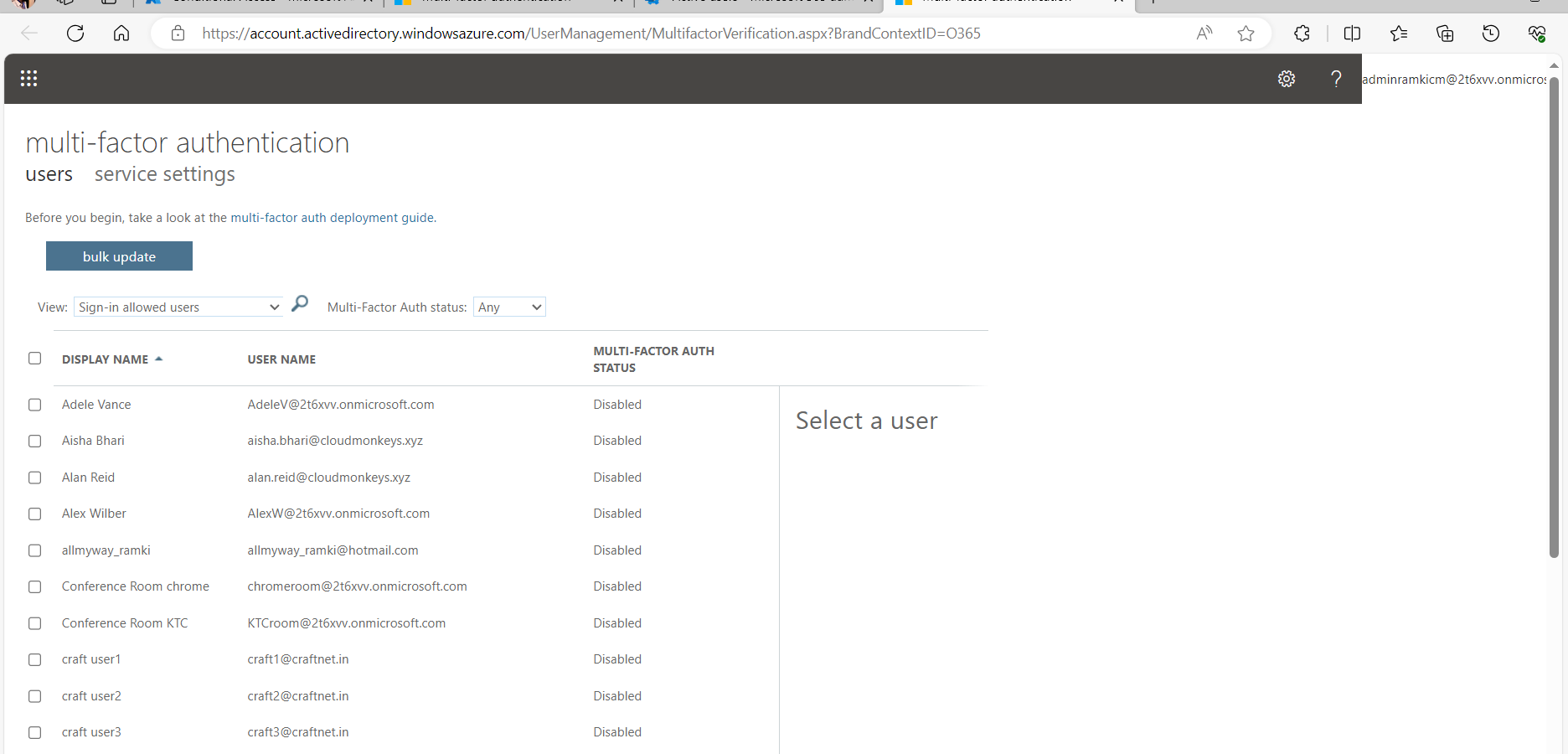Toggle the split screen icon
Viewport: 1568px width, 754px height.
[1352, 34]
